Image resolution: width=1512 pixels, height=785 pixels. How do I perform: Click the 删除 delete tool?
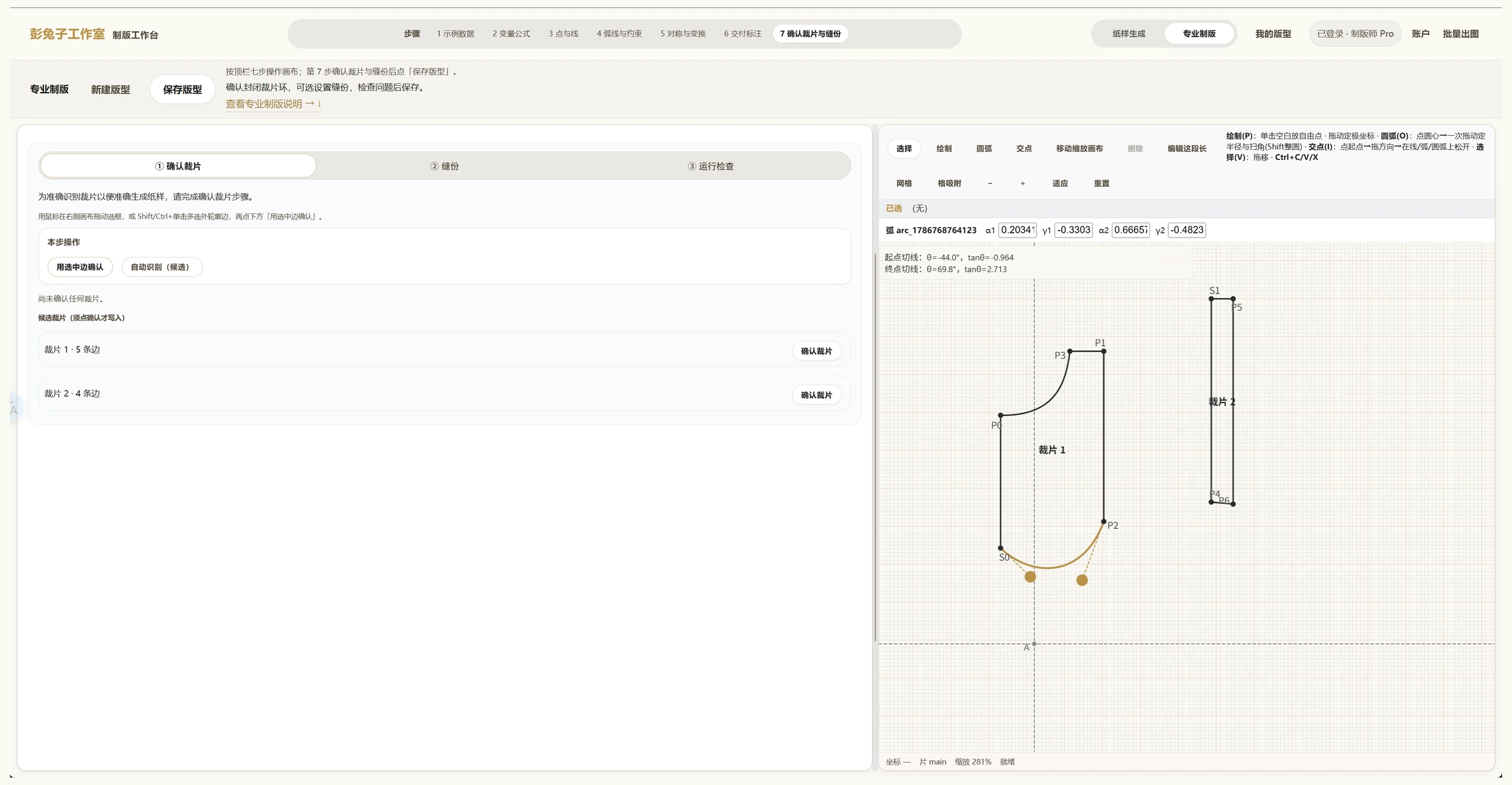pos(1135,149)
